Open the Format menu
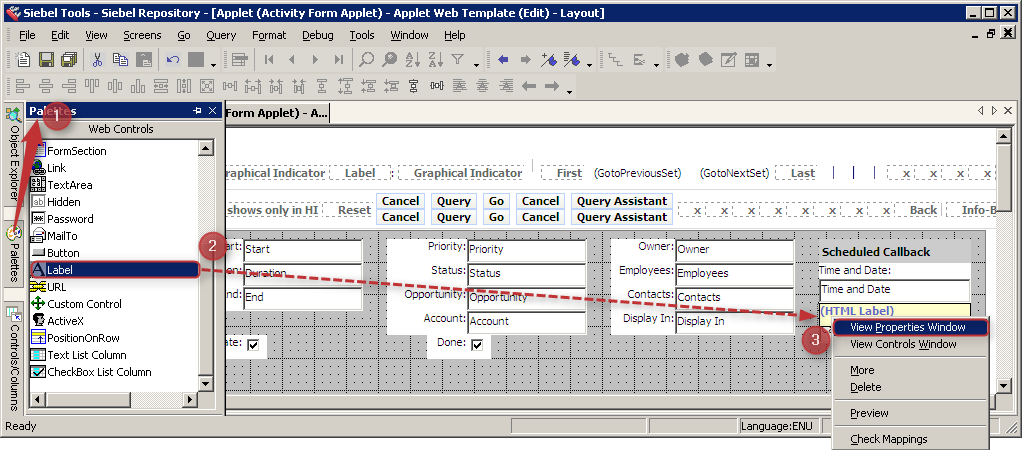1022x450 pixels. click(x=269, y=35)
